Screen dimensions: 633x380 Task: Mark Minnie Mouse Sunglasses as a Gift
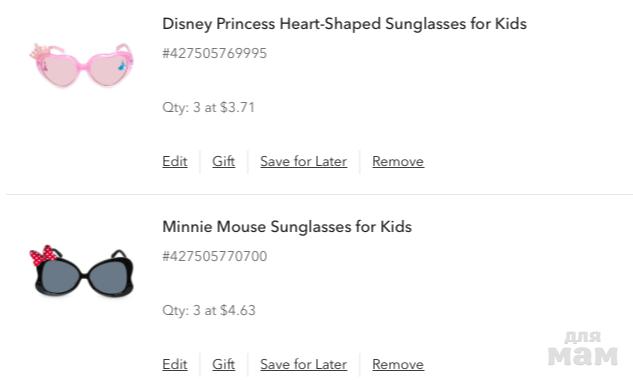(x=223, y=364)
